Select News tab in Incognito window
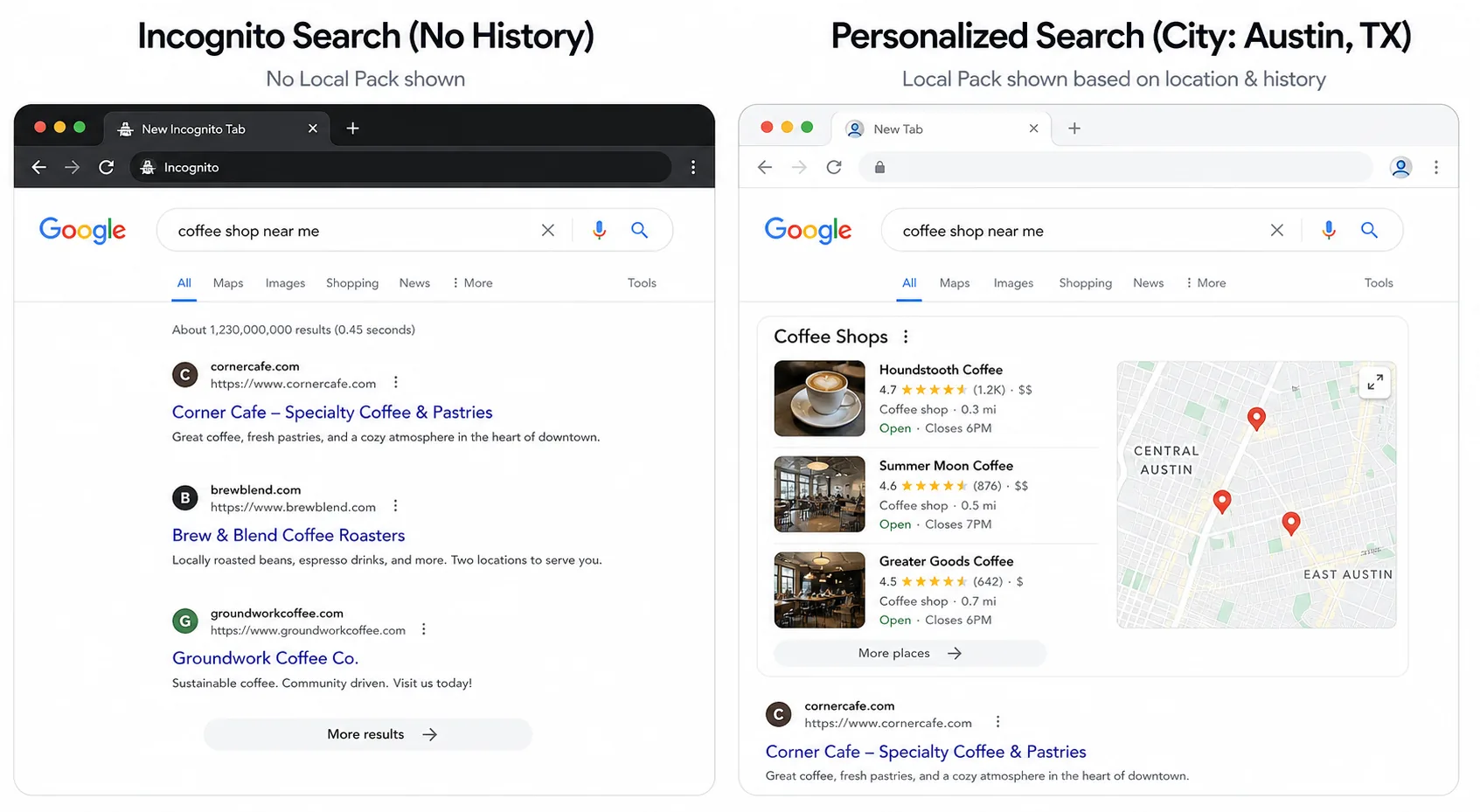This screenshot has width=1480, height=812. (x=414, y=282)
